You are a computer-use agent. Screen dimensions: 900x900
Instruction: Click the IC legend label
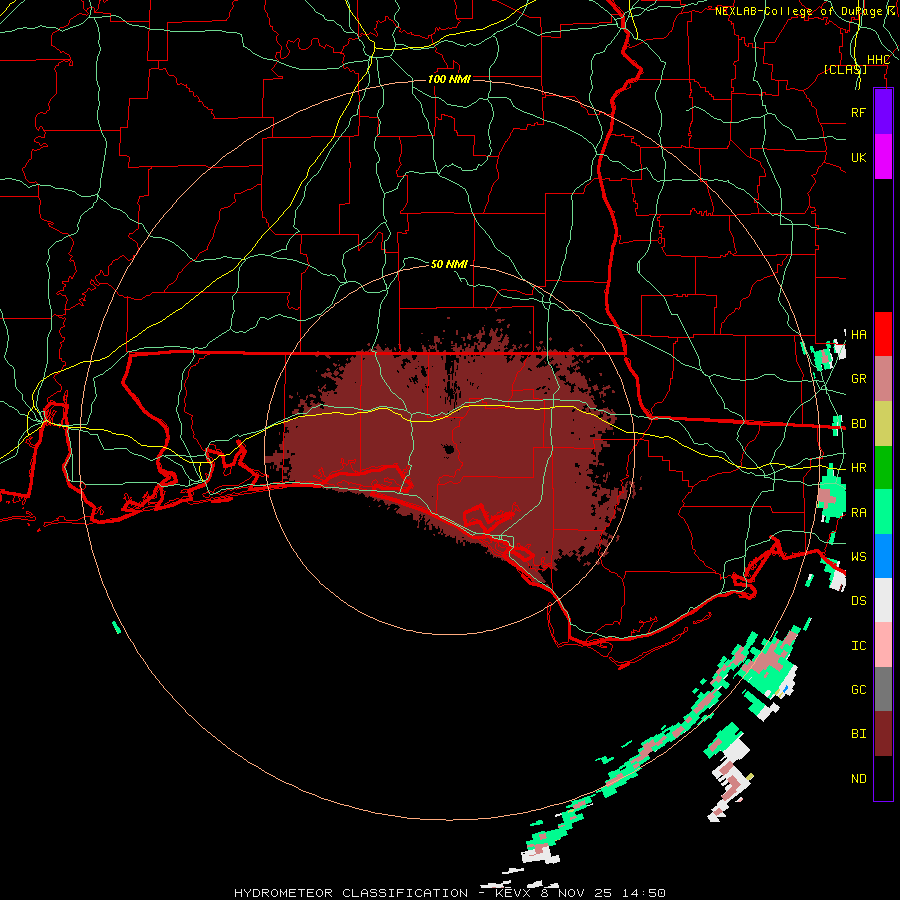point(858,646)
